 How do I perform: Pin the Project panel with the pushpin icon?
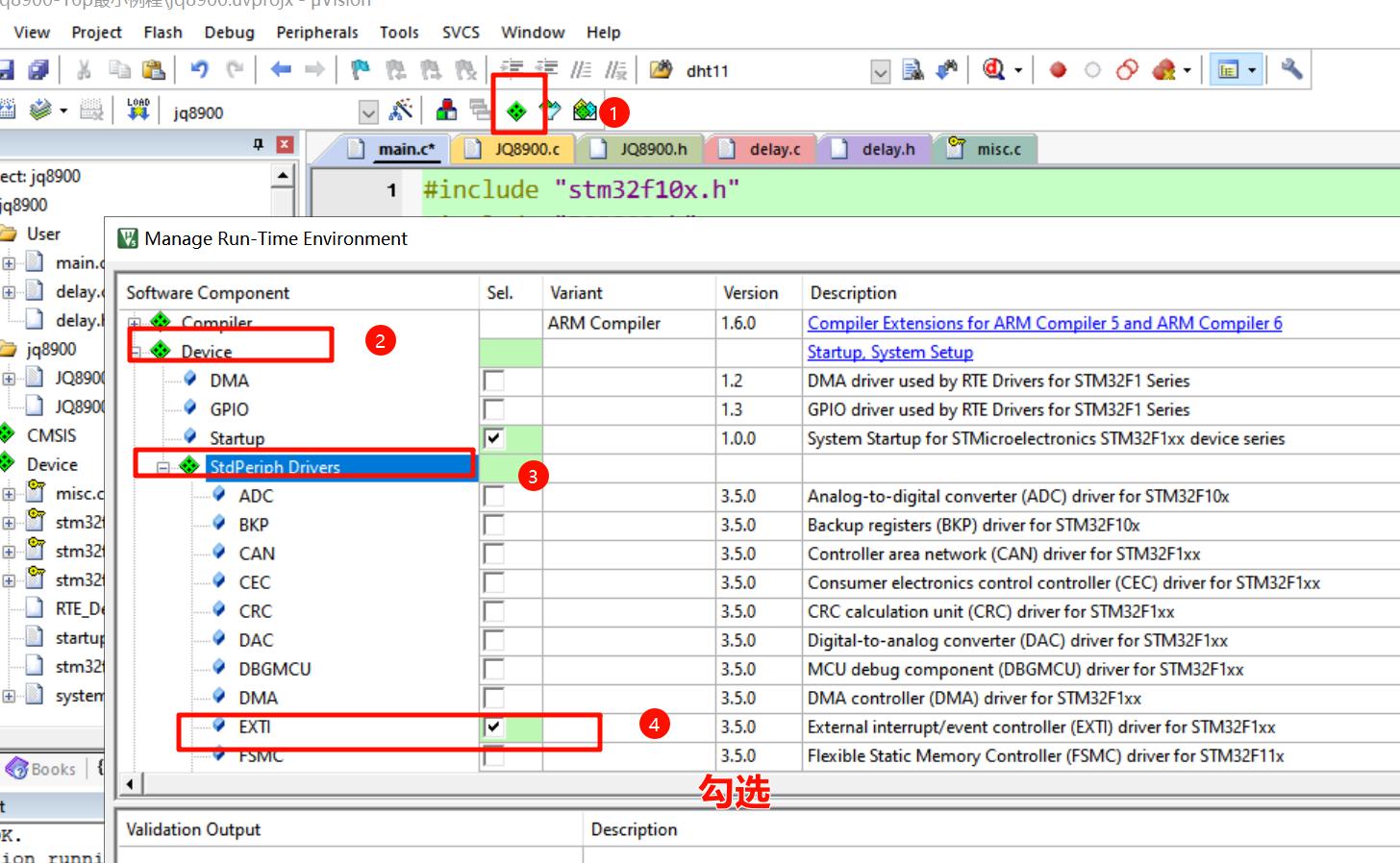258,144
